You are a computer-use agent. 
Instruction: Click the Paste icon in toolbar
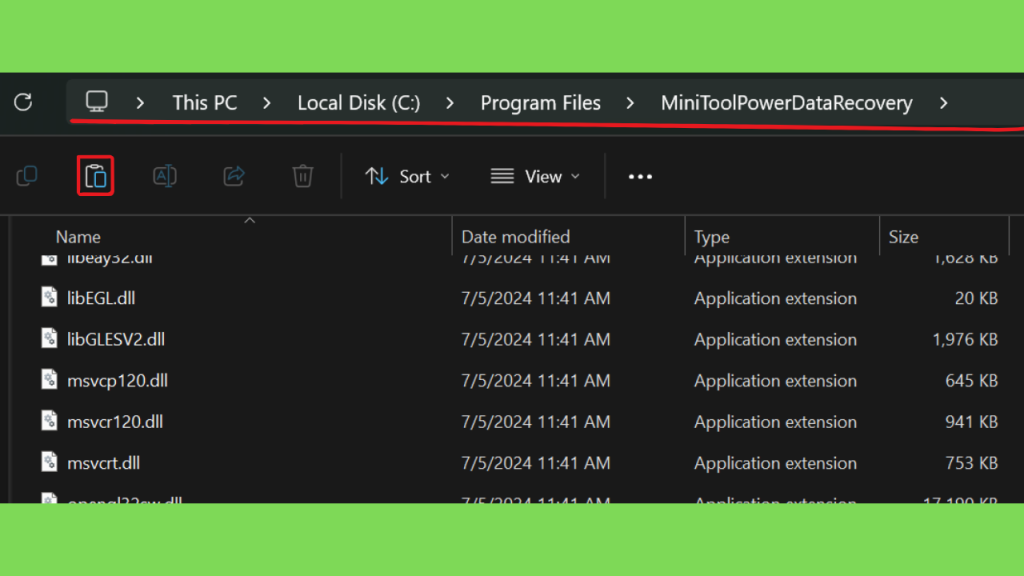point(95,176)
